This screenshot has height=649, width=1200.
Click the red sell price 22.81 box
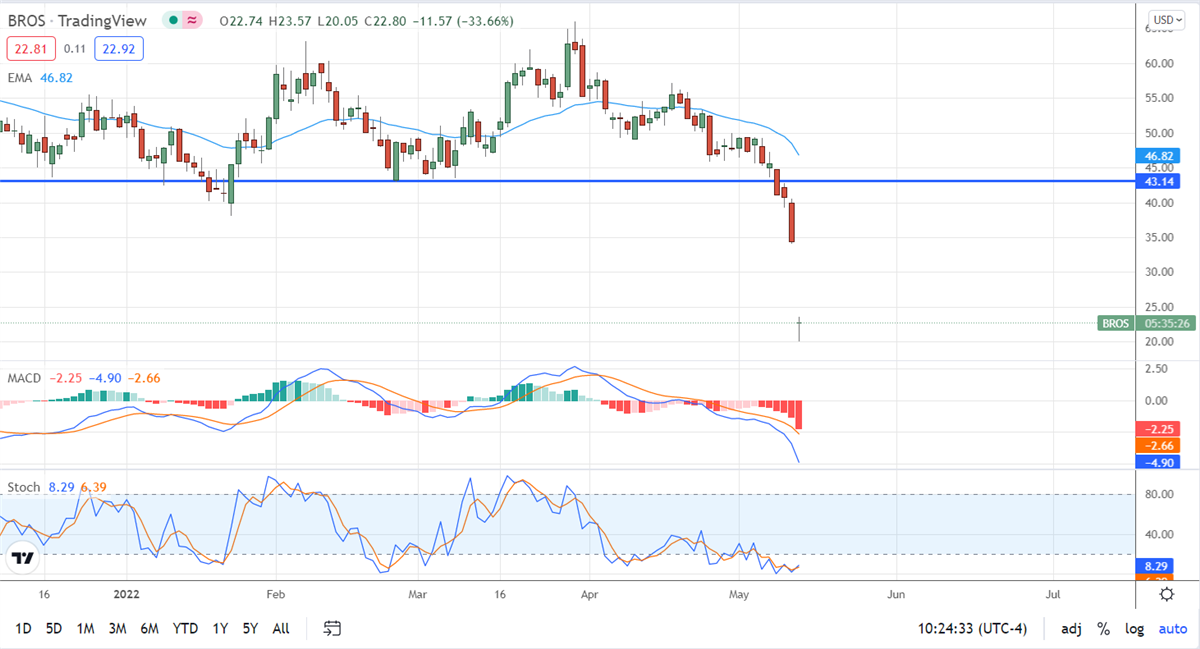pos(26,47)
